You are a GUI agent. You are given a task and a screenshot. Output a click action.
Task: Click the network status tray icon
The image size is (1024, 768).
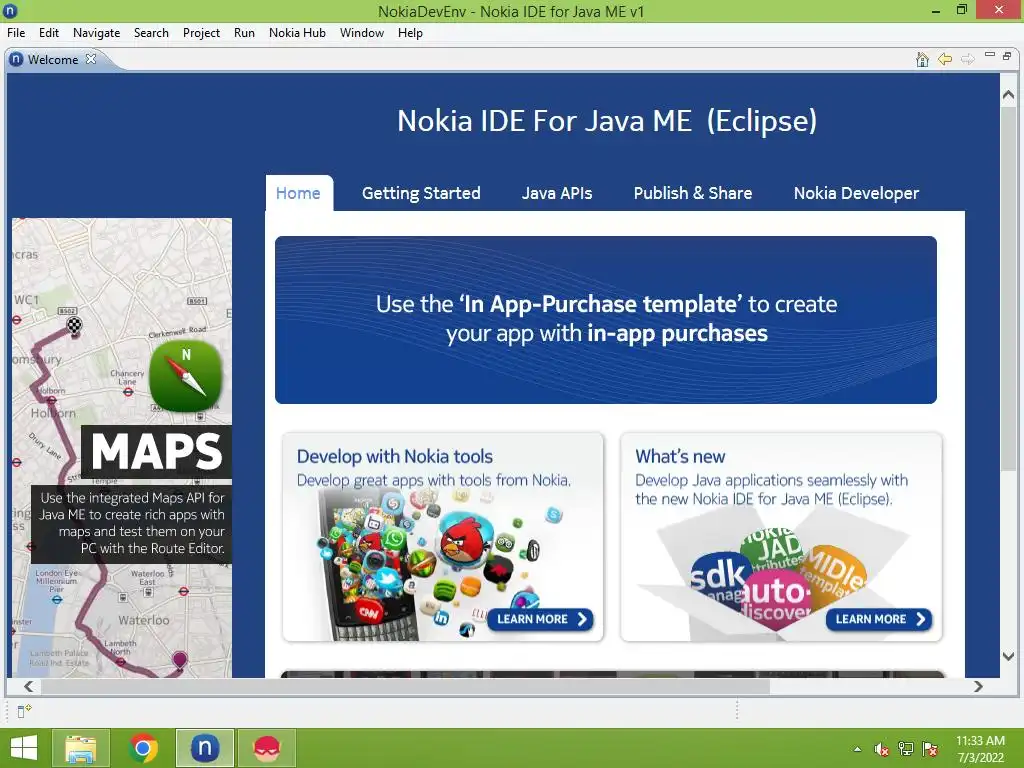coord(906,749)
